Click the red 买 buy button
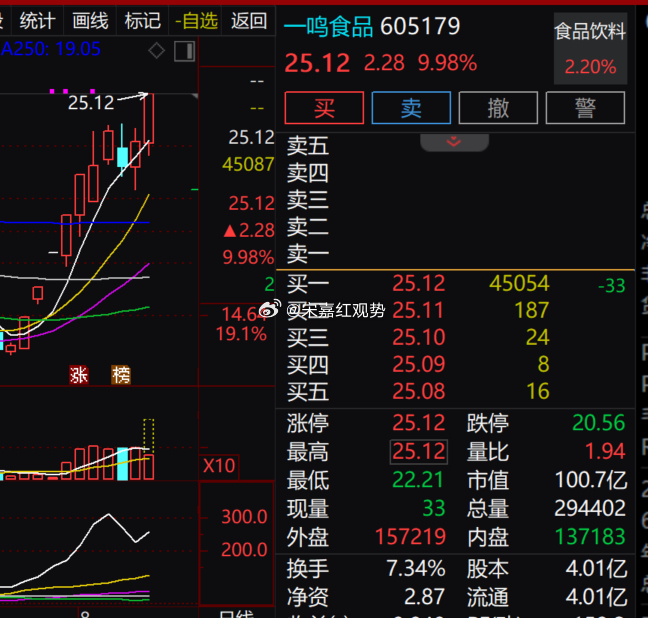This screenshot has width=648, height=618. pos(324,108)
